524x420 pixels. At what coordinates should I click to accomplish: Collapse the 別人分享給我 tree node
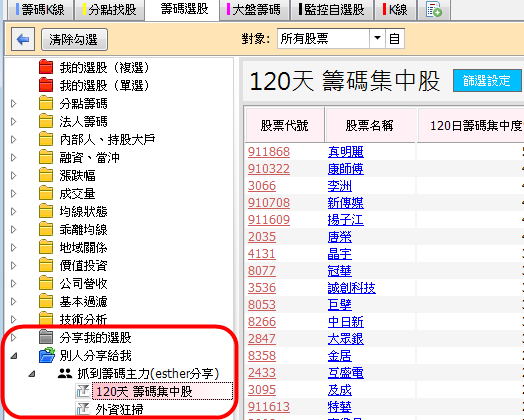[14, 356]
